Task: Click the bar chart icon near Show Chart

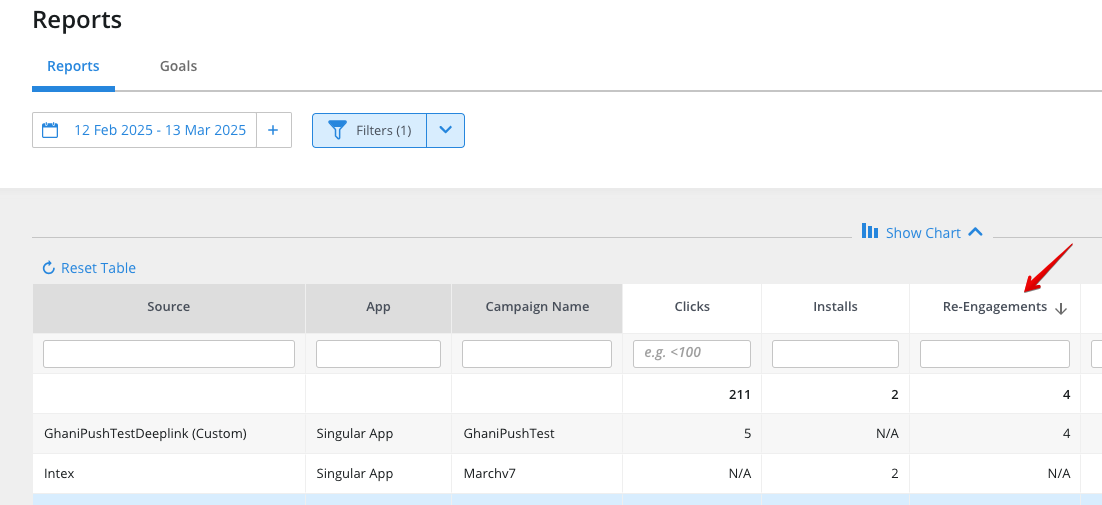Action: (870, 231)
